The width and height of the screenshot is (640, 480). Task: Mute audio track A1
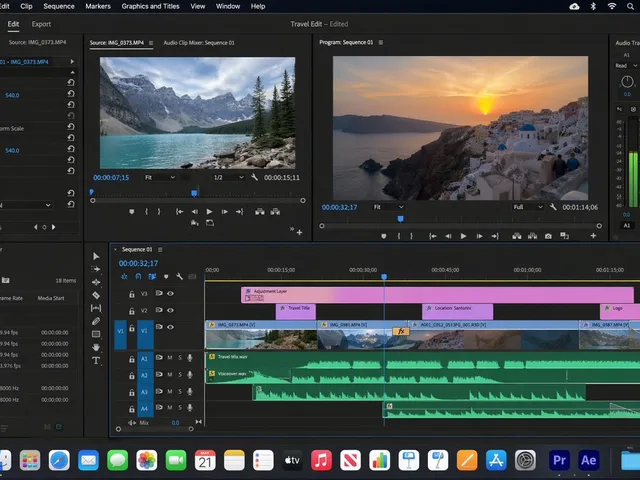pyautogui.click(x=170, y=358)
